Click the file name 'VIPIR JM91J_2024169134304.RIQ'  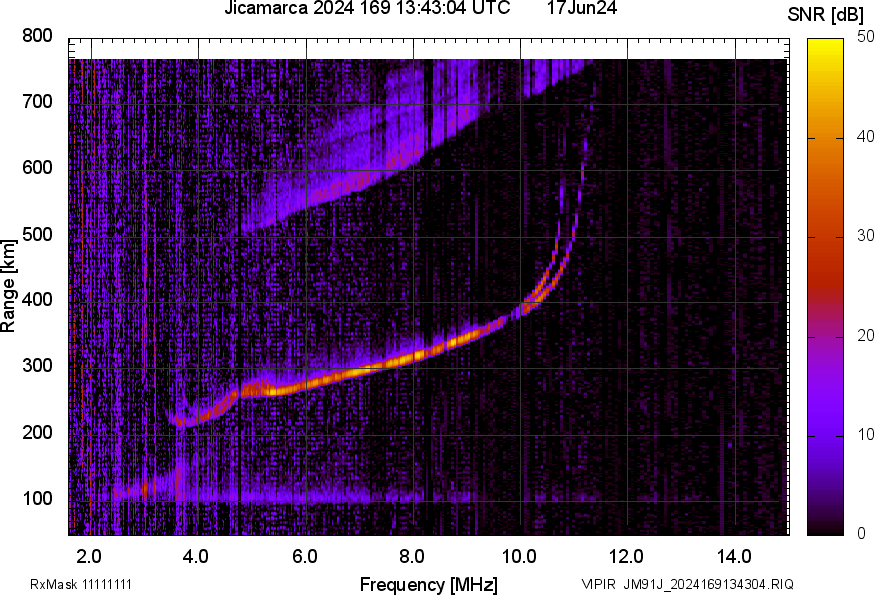(687, 584)
